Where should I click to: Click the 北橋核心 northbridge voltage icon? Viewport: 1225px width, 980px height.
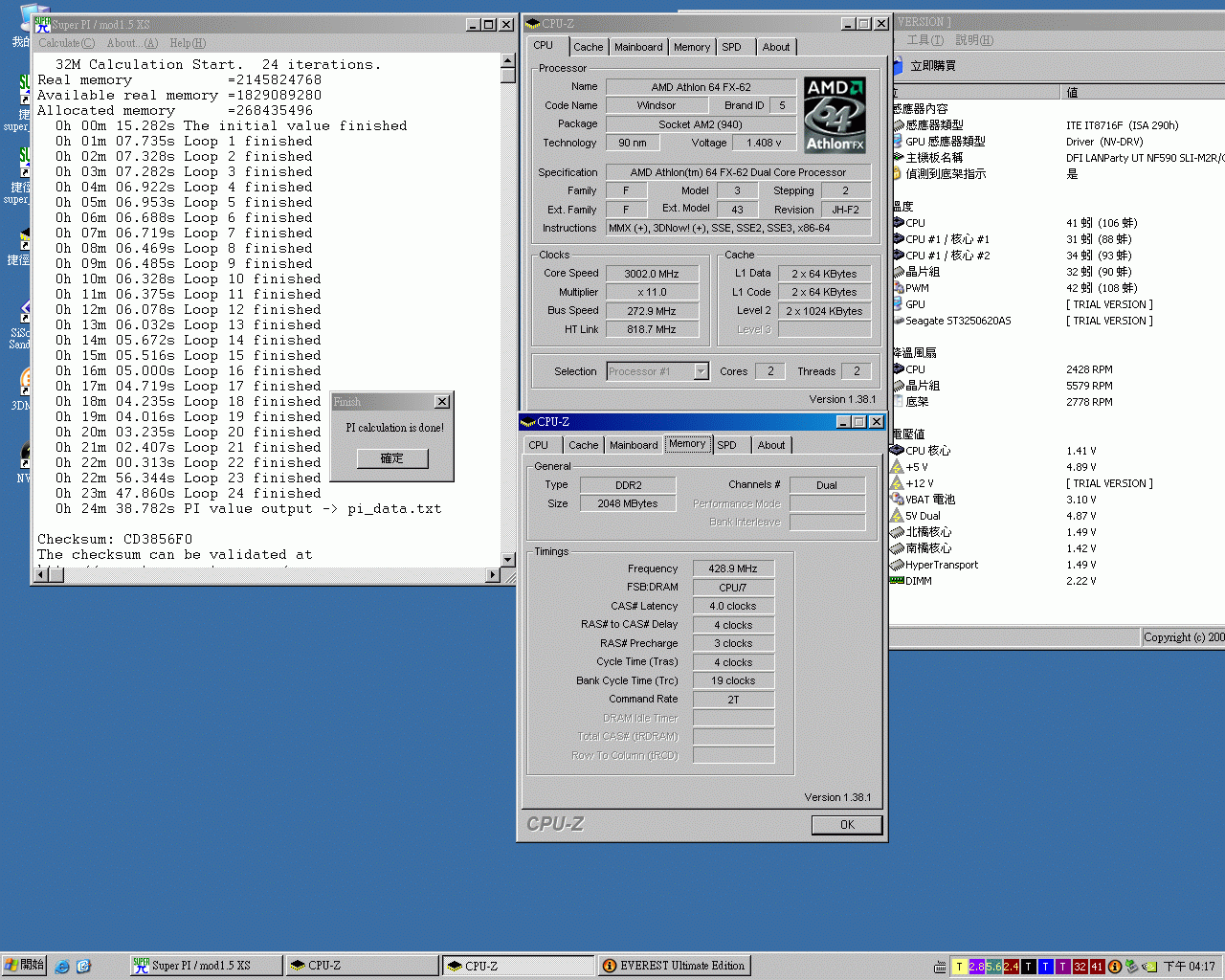898,532
